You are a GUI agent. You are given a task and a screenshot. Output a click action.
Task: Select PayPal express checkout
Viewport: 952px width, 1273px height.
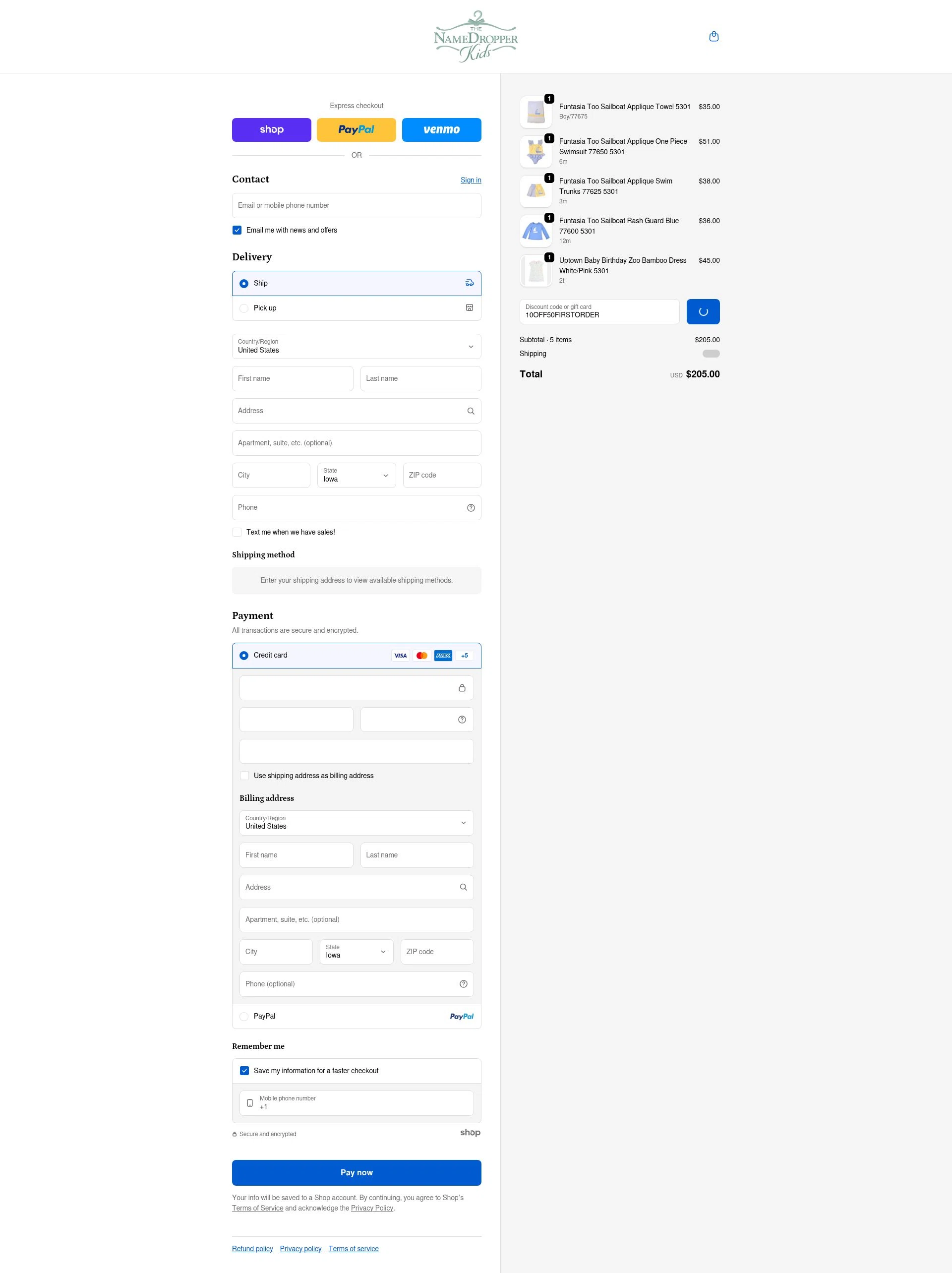pyautogui.click(x=357, y=129)
